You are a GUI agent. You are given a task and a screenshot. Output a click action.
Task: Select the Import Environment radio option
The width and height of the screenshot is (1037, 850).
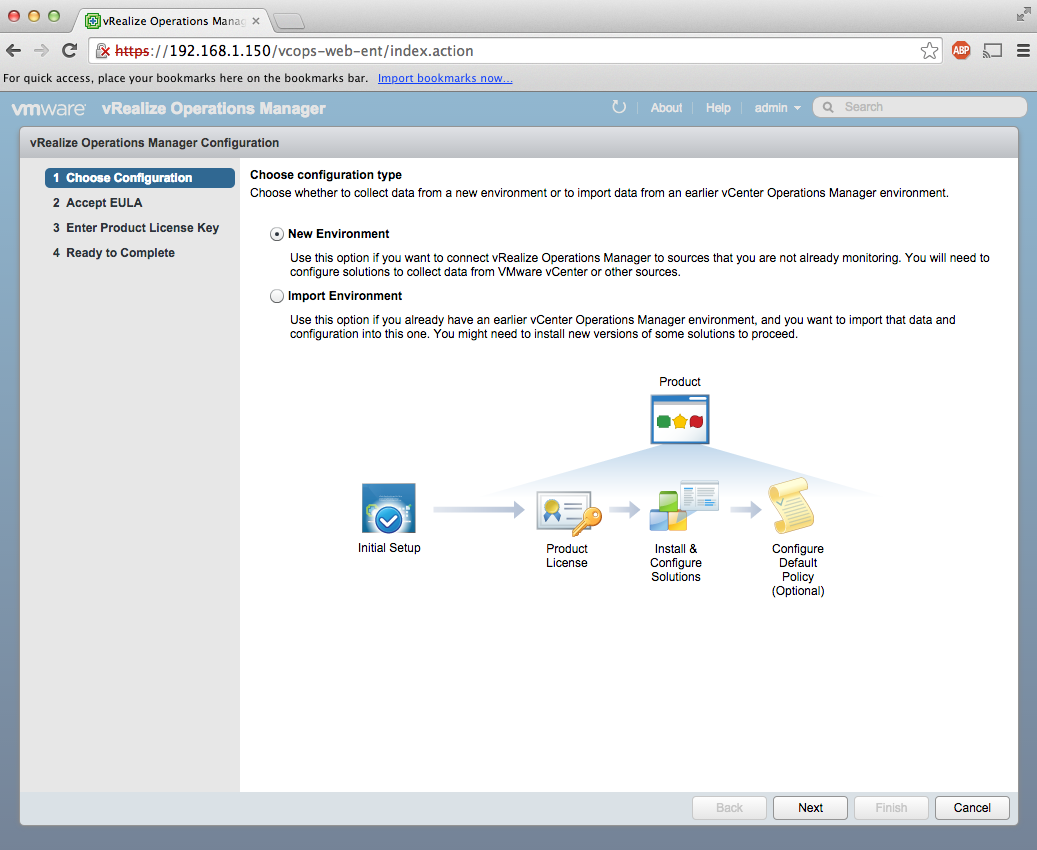point(277,296)
